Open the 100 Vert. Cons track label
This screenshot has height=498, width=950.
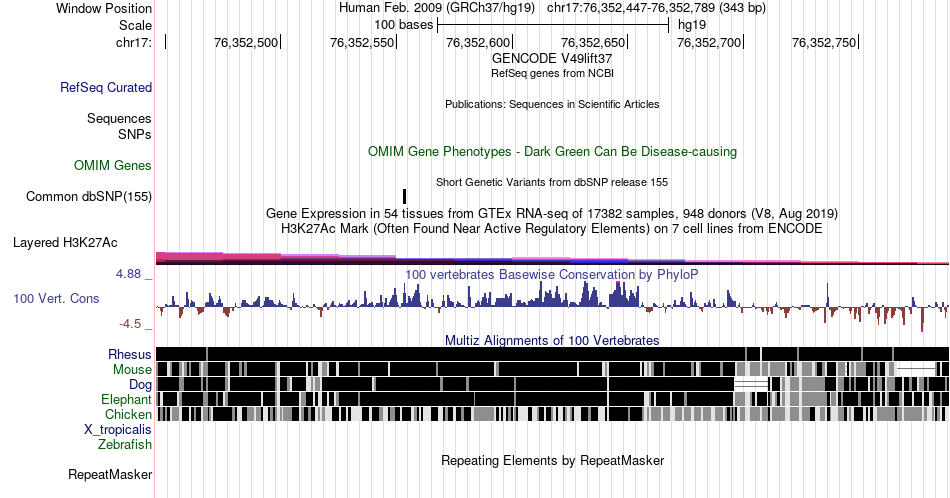56,298
